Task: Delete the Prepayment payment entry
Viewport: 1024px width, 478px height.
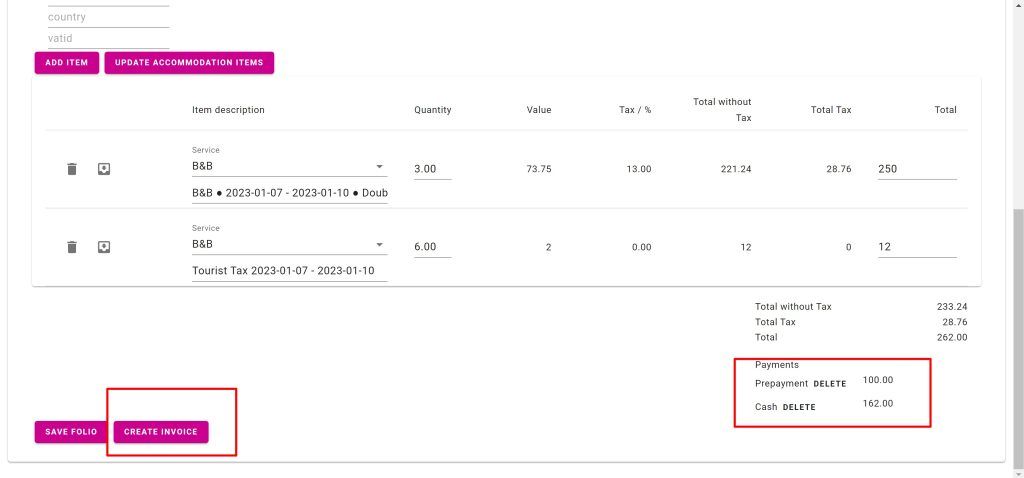Action: pos(829,384)
